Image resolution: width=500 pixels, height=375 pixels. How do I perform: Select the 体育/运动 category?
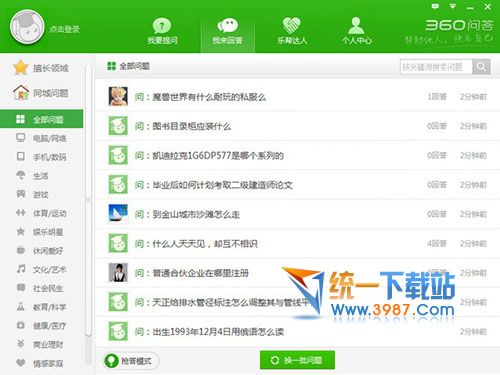coord(41,213)
